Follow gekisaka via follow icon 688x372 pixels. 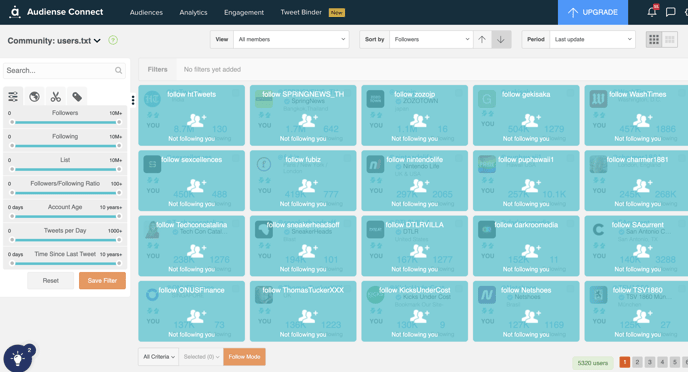pyautogui.click(x=530, y=120)
